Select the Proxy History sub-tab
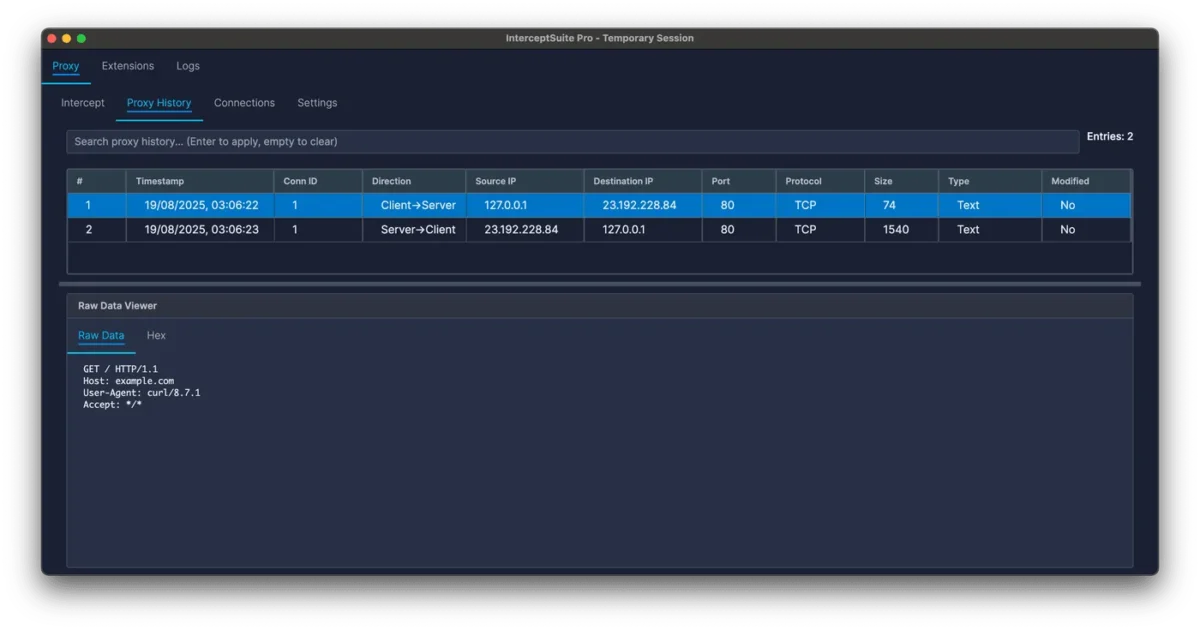The image size is (1200, 630). (159, 103)
